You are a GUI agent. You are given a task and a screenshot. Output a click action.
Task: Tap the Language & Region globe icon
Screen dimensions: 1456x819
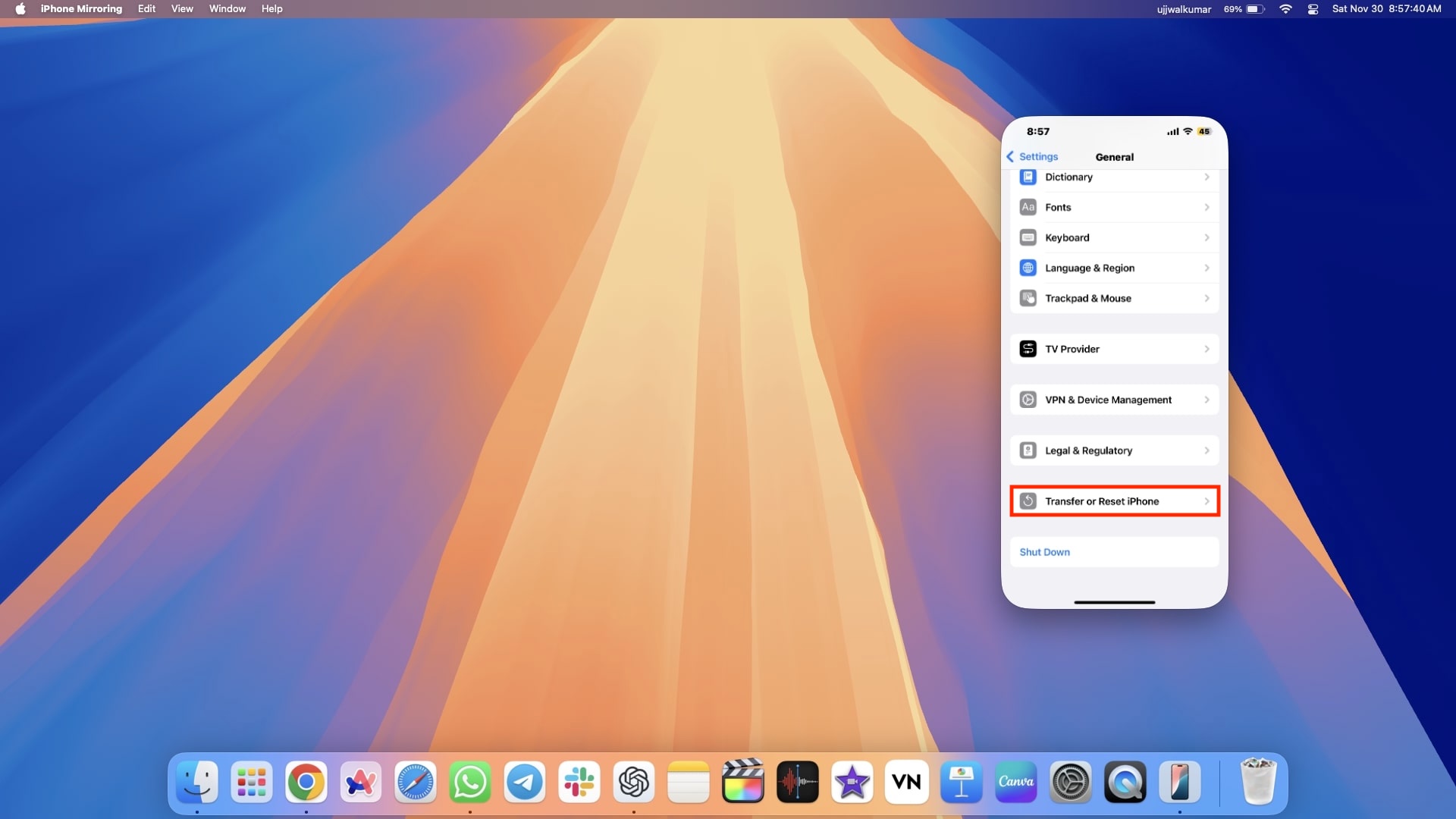(x=1028, y=268)
